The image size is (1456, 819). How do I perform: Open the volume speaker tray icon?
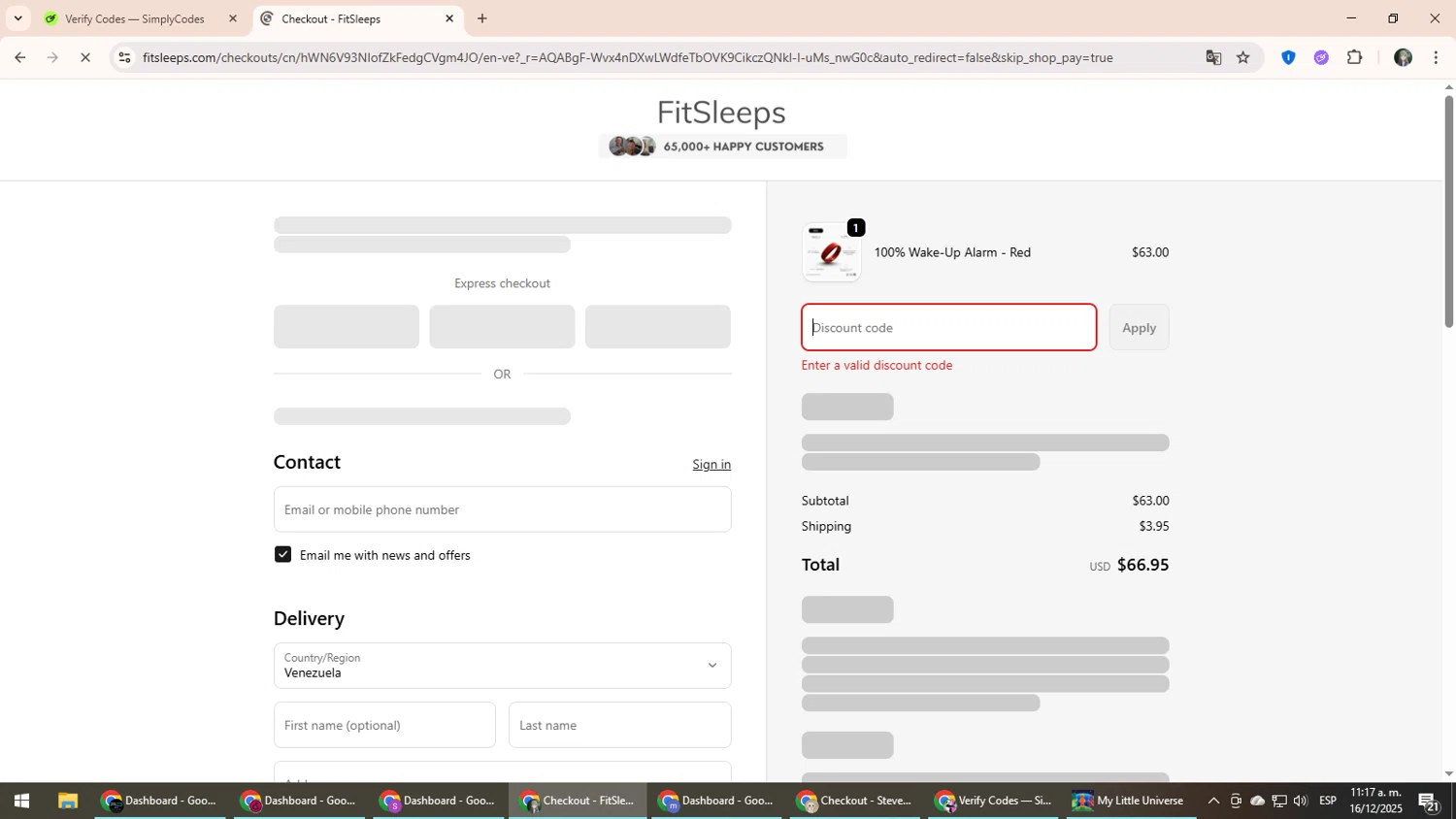click(x=1301, y=801)
